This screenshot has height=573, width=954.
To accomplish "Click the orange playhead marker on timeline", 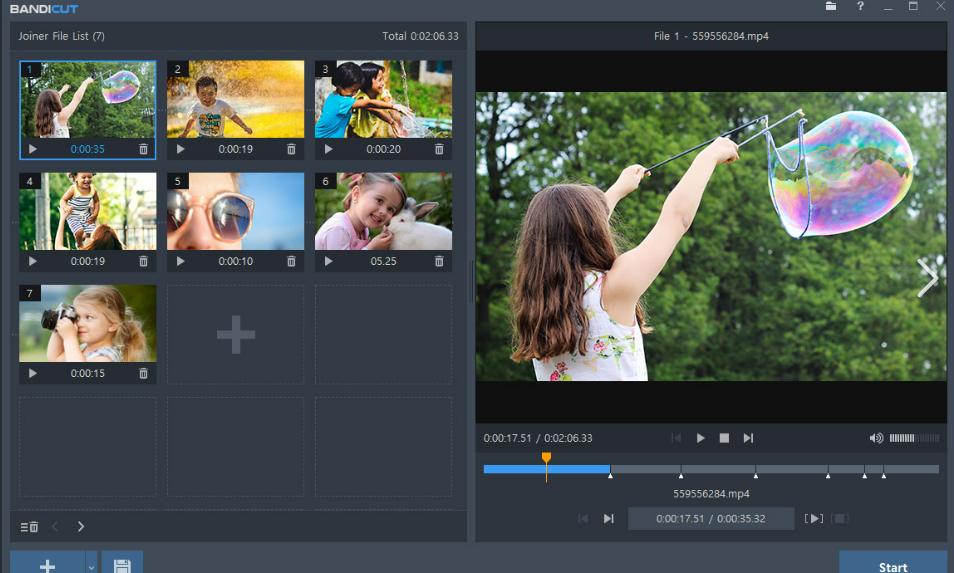I will coord(546,459).
